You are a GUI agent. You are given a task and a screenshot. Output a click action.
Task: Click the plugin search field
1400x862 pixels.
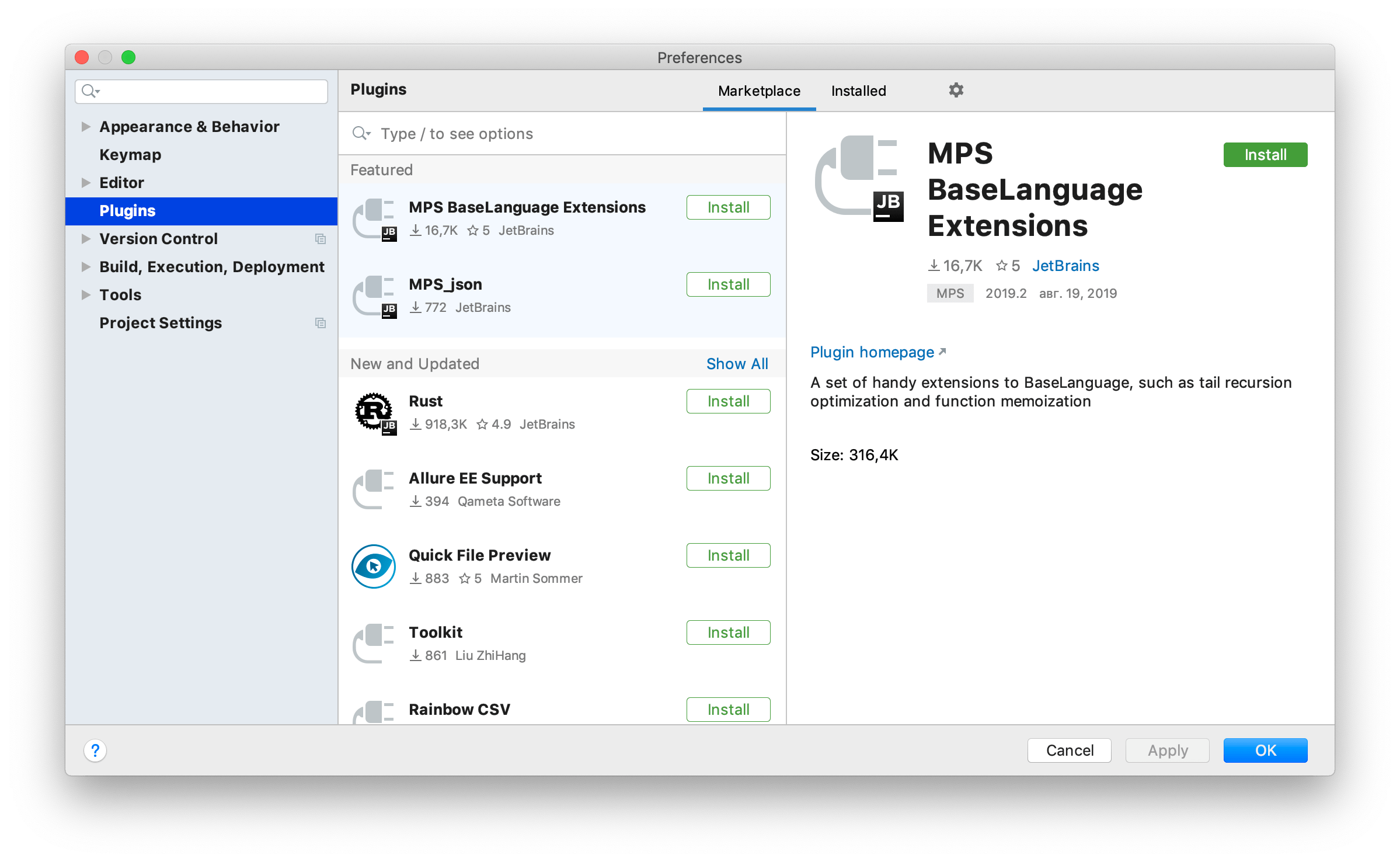(x=525, y=133)
